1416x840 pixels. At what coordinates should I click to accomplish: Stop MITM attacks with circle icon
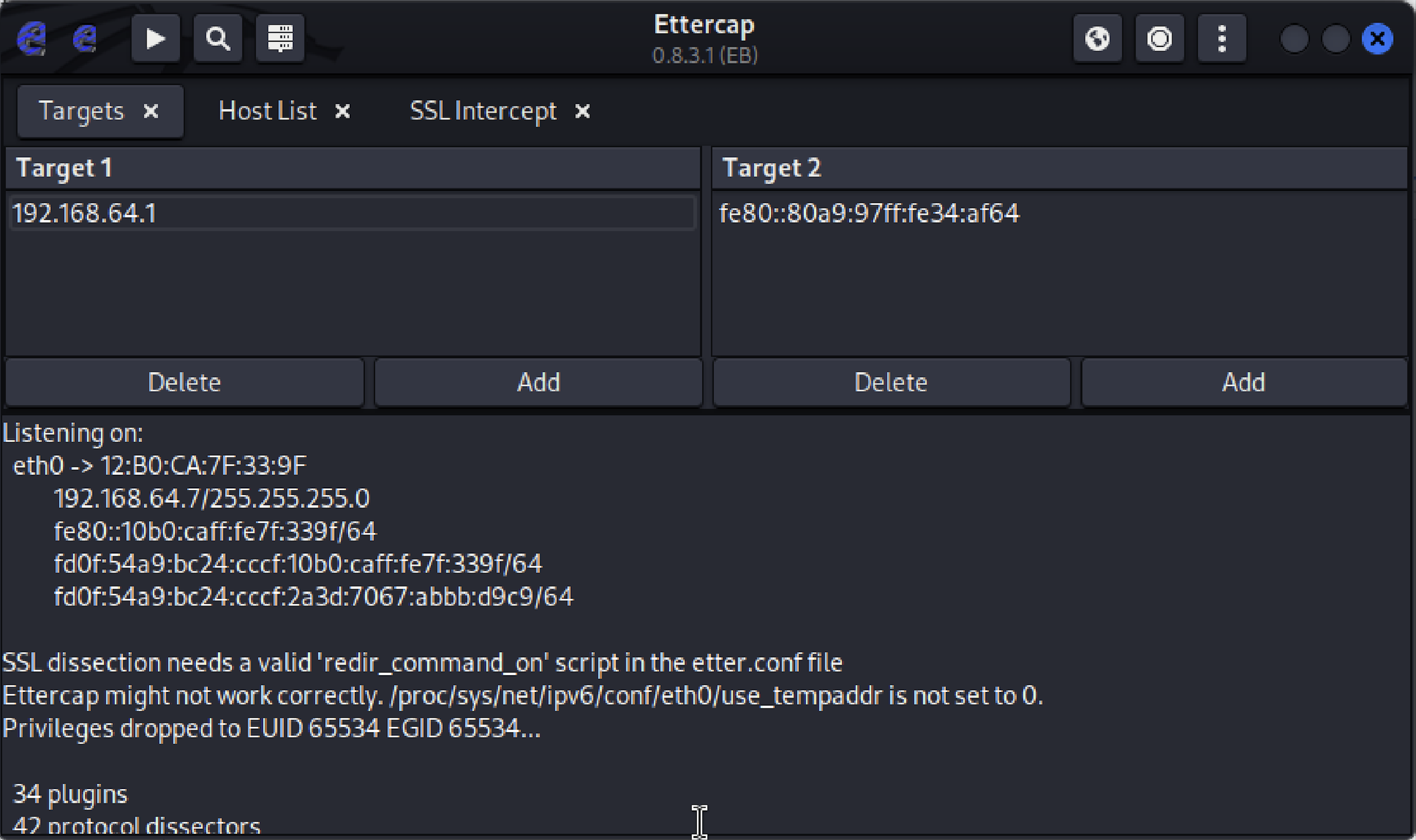1159,38
